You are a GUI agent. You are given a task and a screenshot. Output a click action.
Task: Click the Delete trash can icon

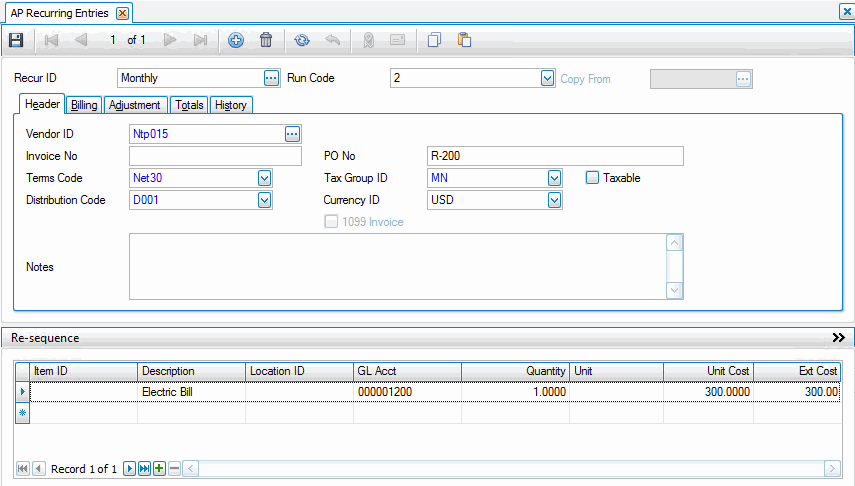[x=266, y=41]
